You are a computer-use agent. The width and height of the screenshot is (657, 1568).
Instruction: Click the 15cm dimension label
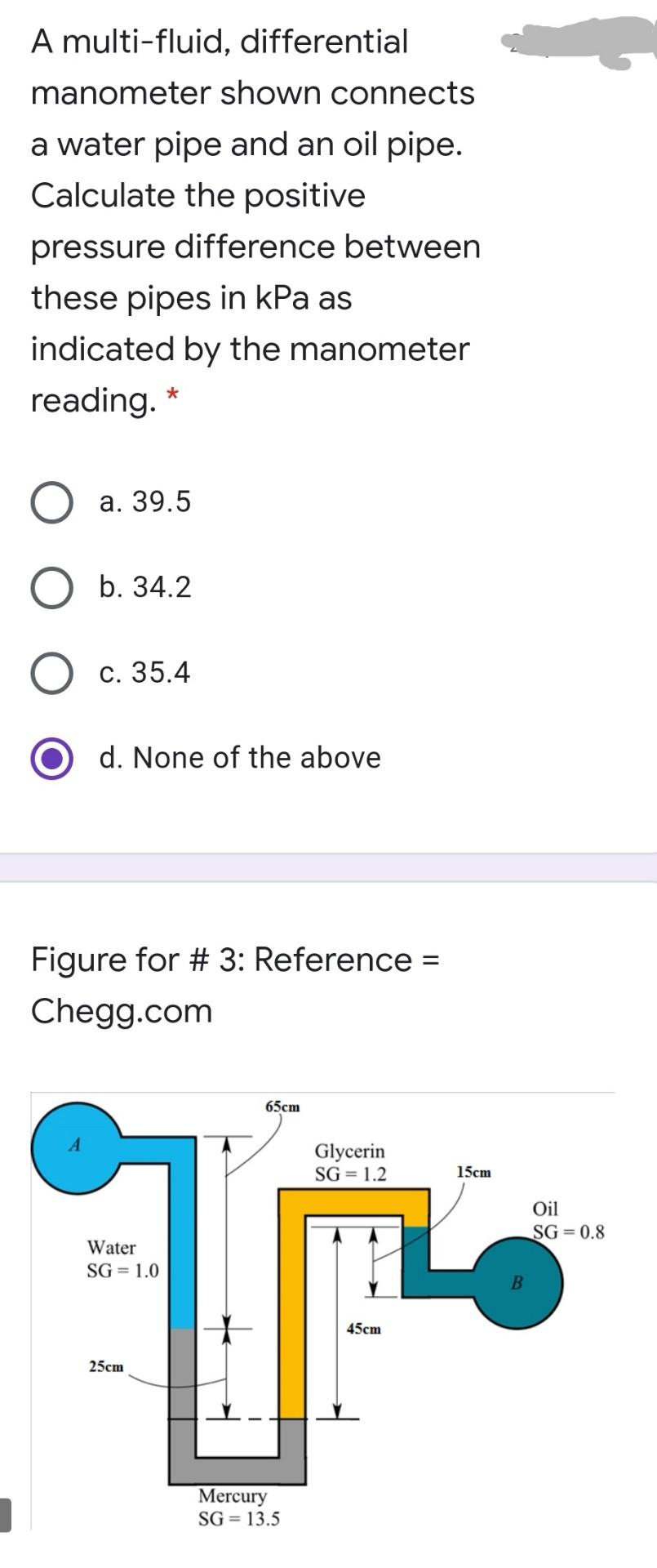pos(474,1172)
